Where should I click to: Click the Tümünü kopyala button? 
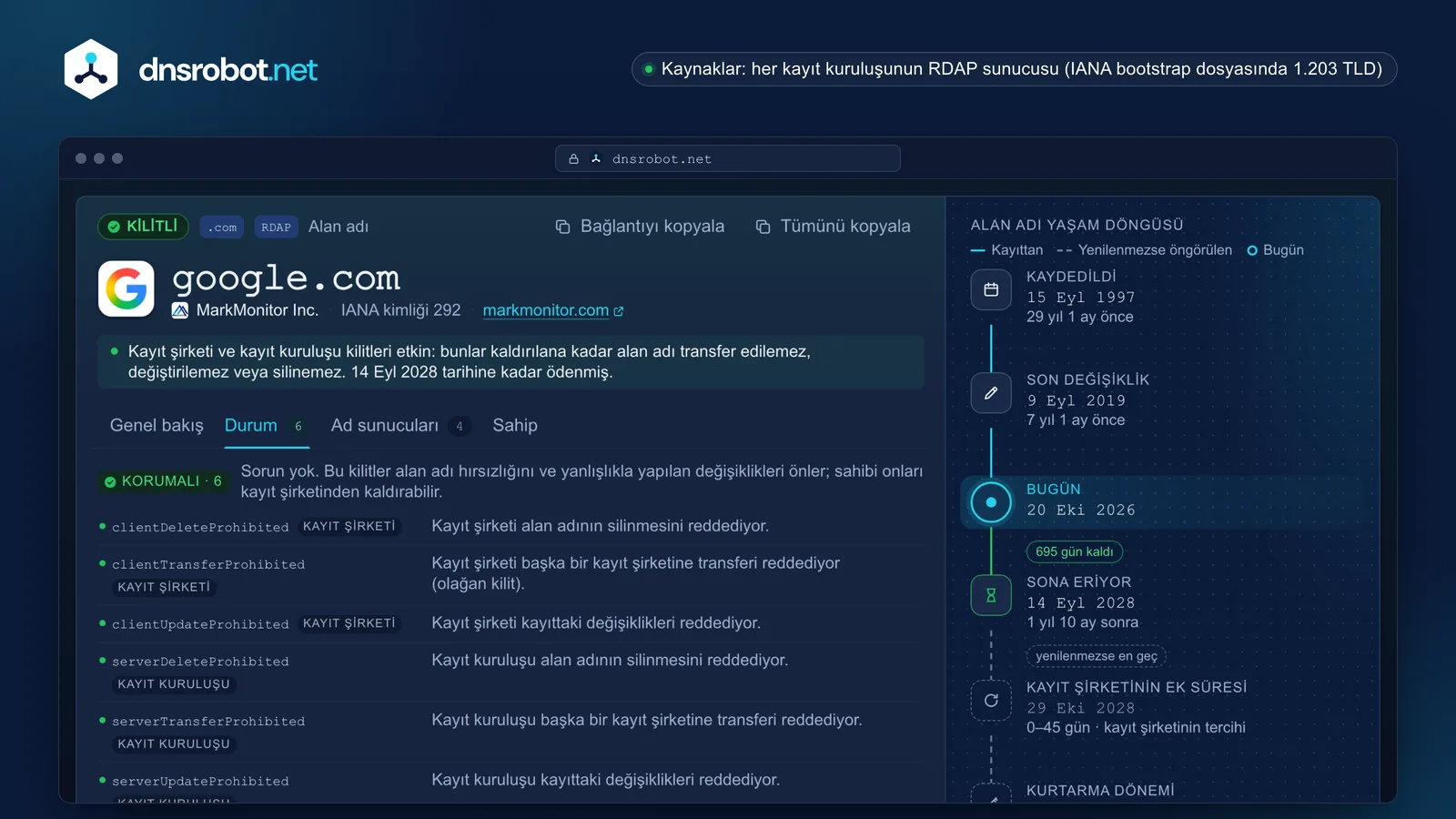[833, 227]
